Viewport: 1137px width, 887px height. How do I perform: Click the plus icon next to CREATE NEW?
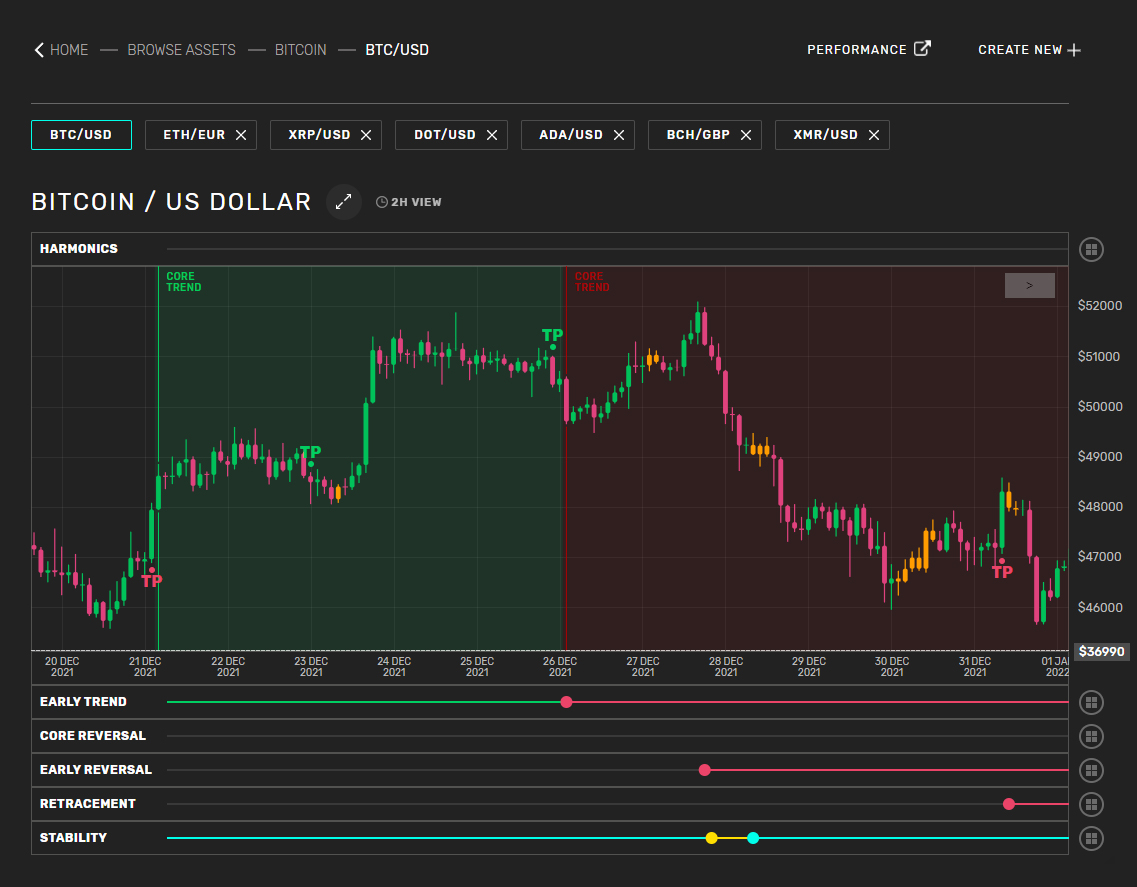pos(1074,50)
